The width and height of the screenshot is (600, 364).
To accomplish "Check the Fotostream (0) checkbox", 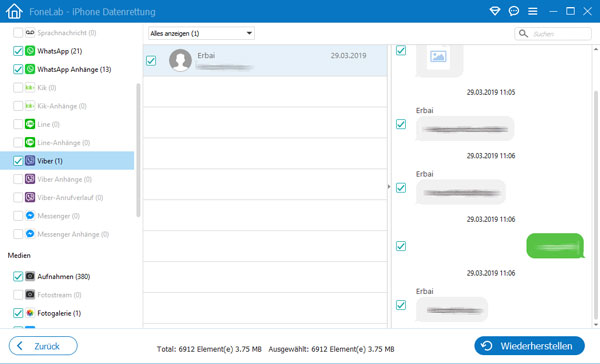I will [18, 295].
